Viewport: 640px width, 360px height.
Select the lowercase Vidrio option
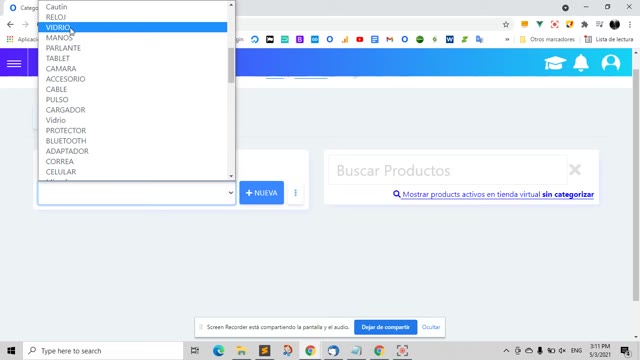point(133,120)
